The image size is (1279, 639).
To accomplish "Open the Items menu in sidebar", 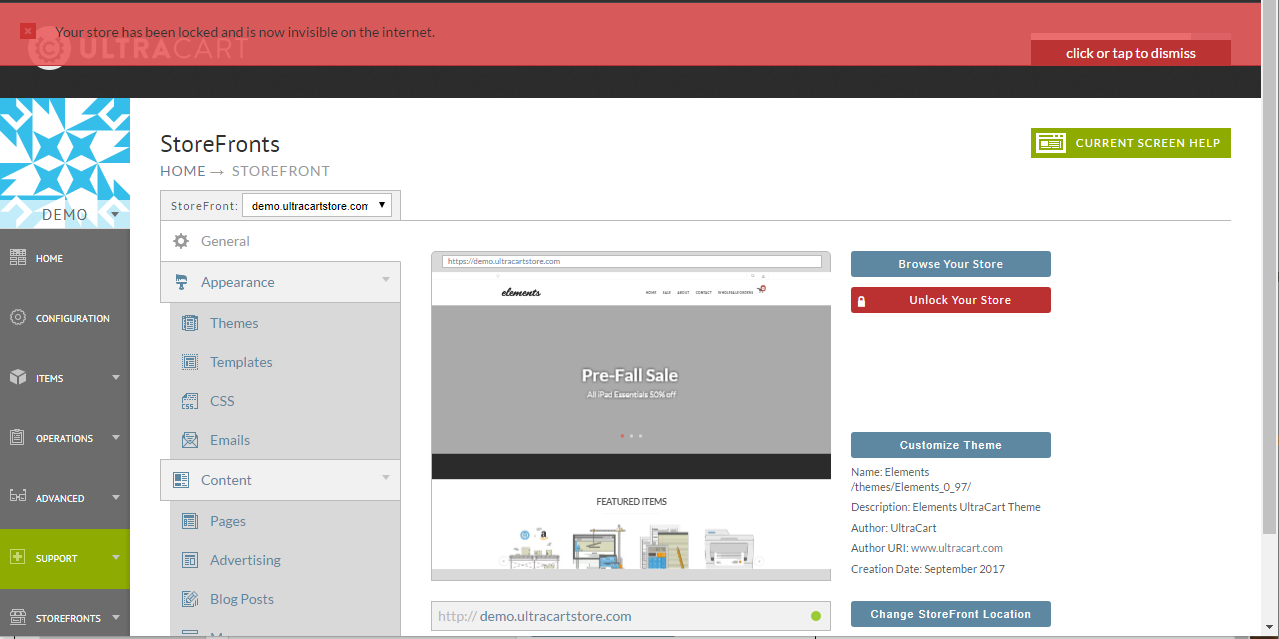I will point(65,378).
